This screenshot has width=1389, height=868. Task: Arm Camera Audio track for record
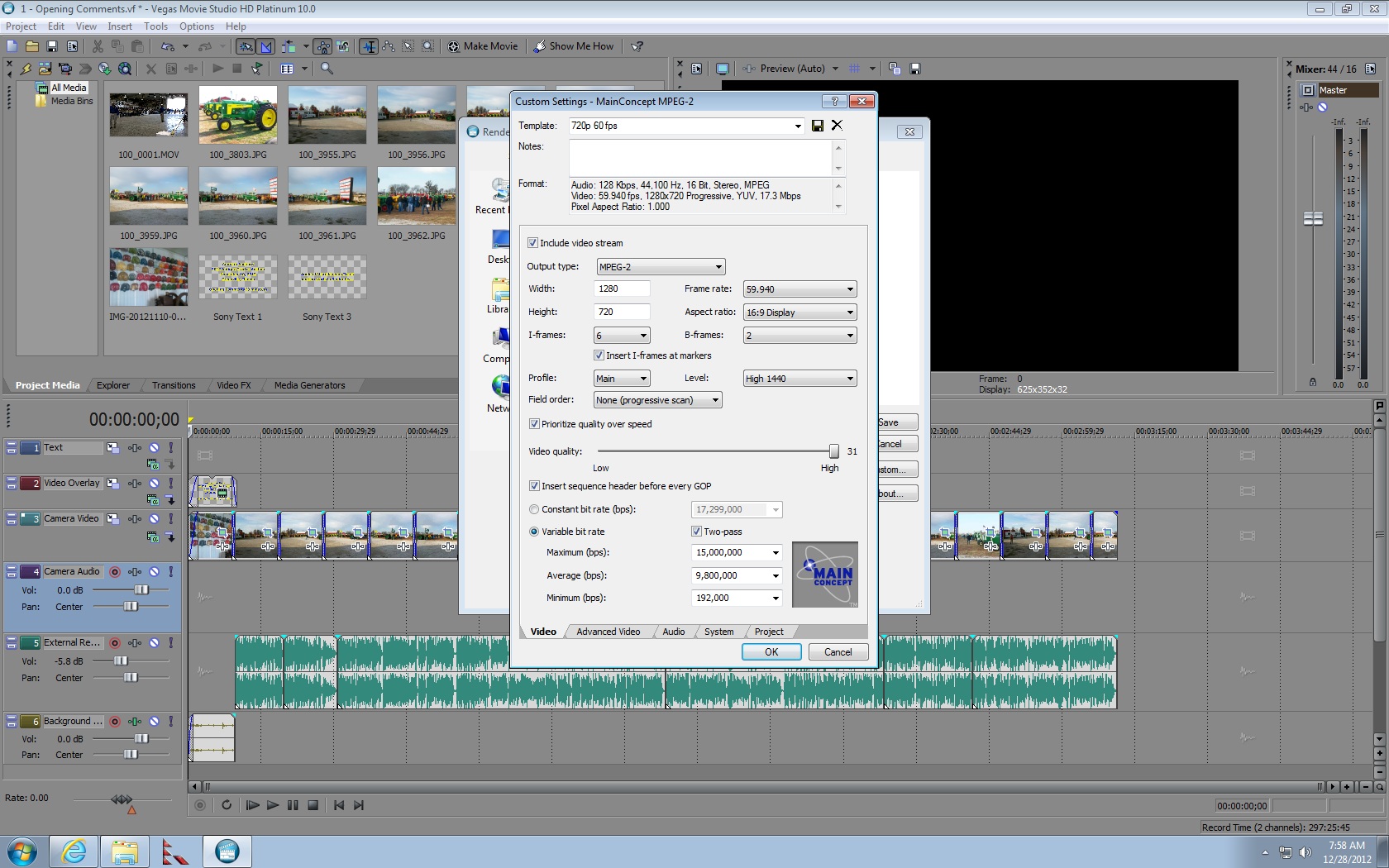pyautogui.click(x=115, y=572)
